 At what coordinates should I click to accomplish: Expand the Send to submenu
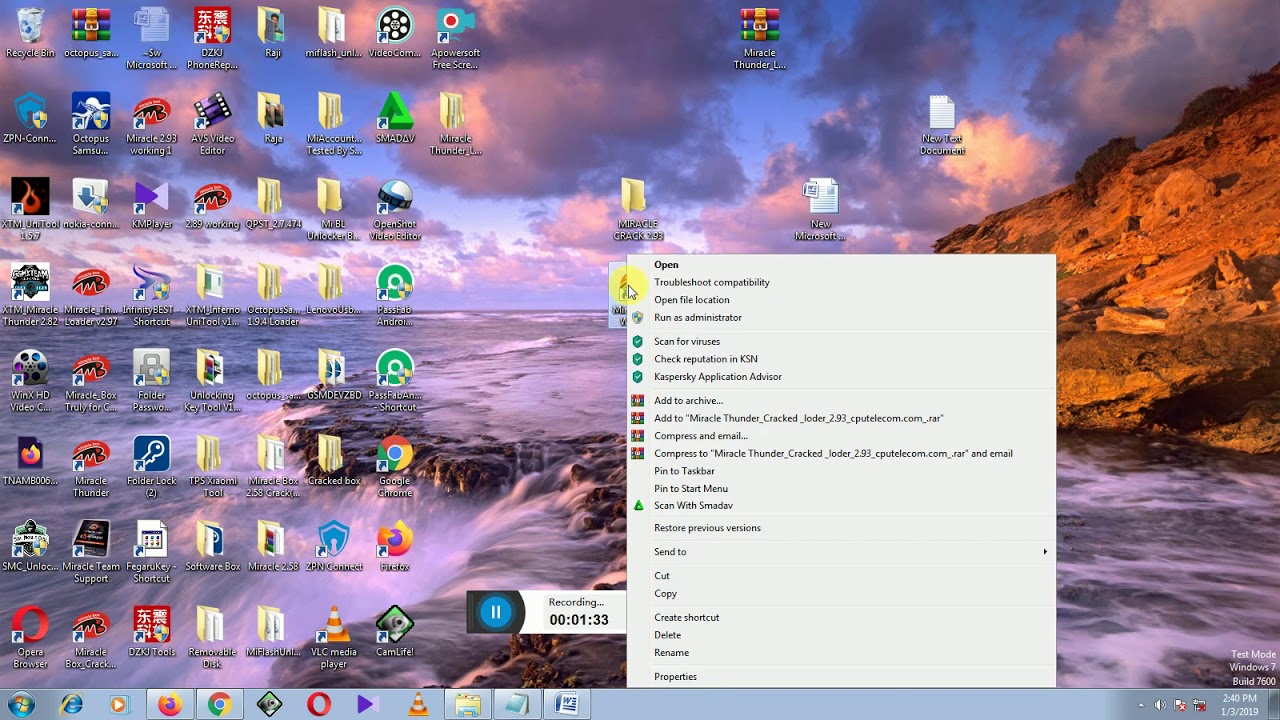tap(841, 552)
